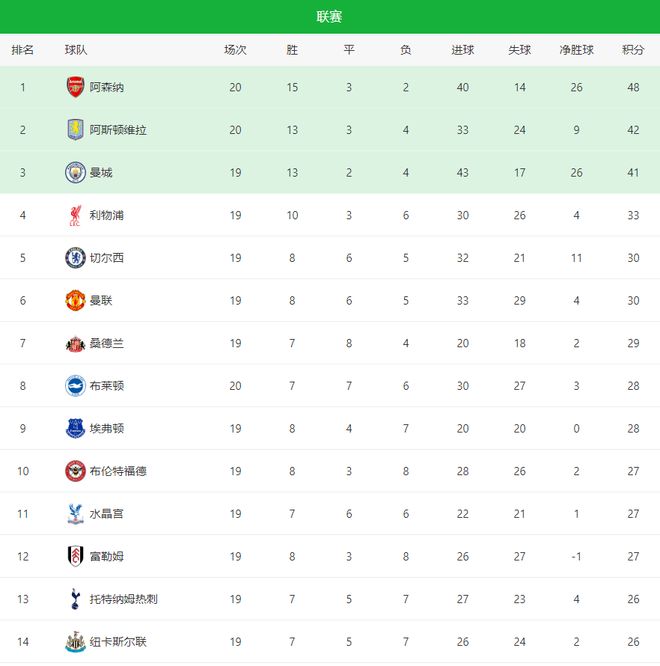Click the 净胜球 column header
660x666 pixels.
(576, 50)
